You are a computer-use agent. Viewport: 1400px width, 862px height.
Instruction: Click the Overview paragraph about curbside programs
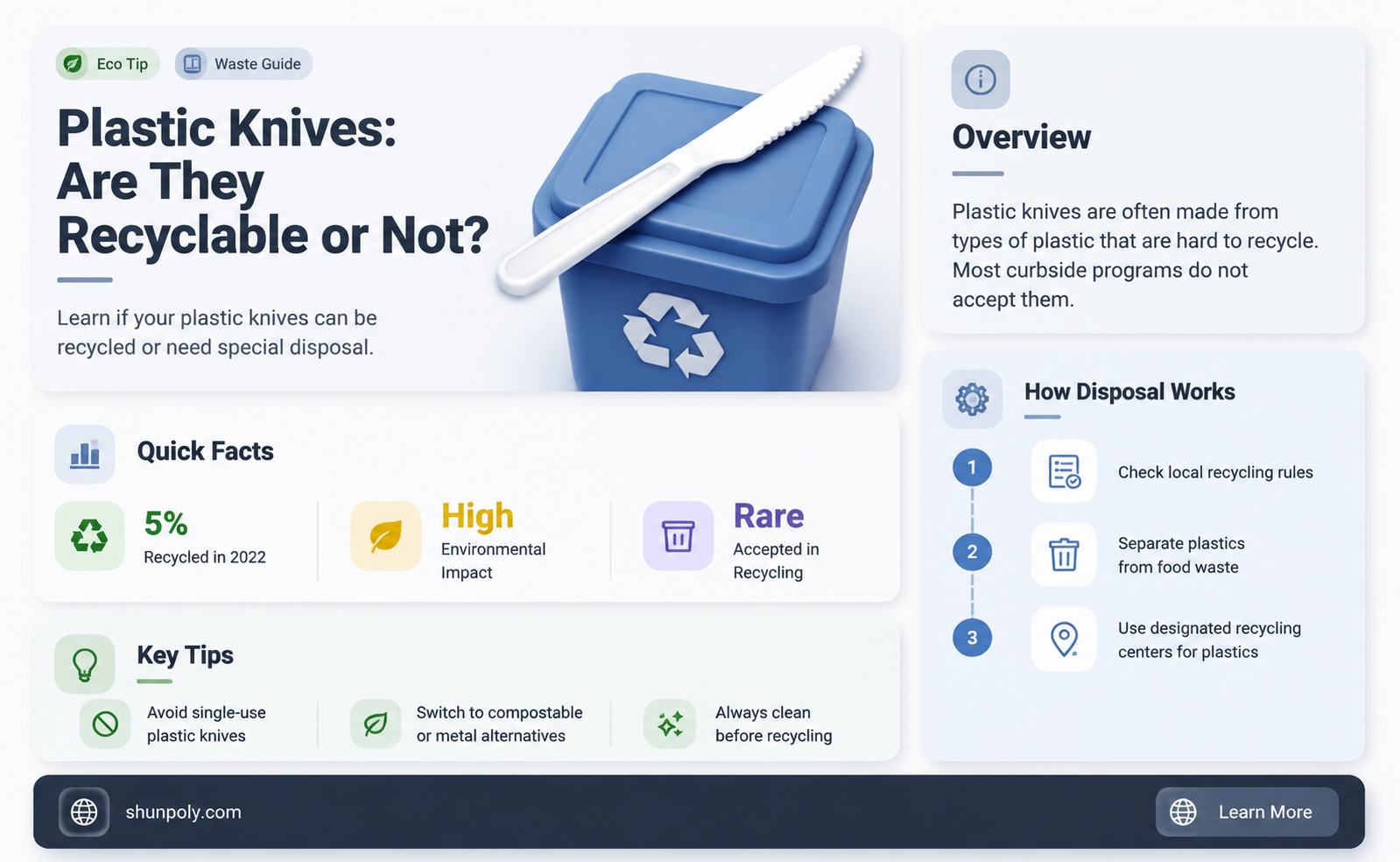(1135, 255)
